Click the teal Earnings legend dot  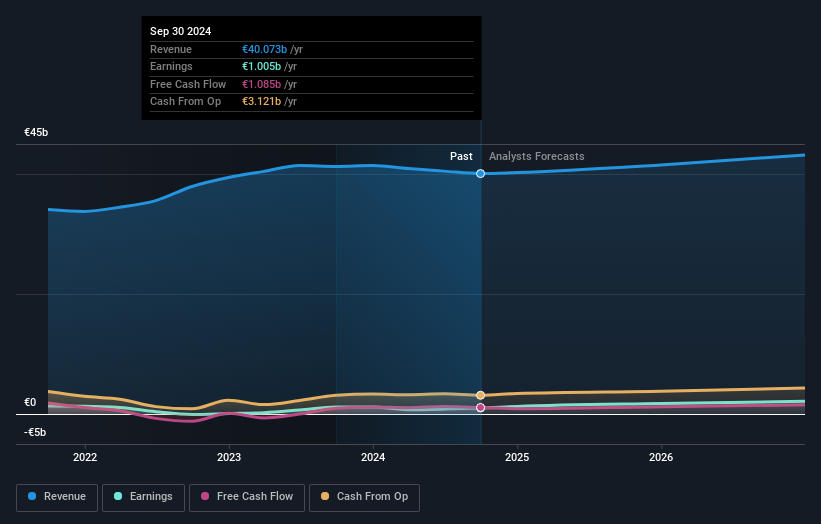pyautogui.click(x=118, y=496)
